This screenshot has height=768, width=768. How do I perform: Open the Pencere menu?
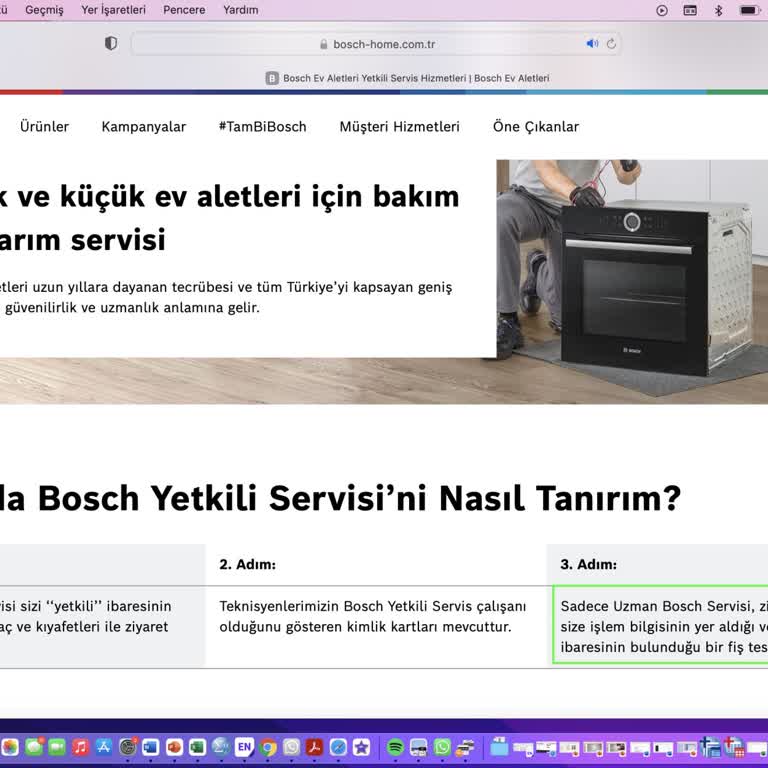pos(184,10)
